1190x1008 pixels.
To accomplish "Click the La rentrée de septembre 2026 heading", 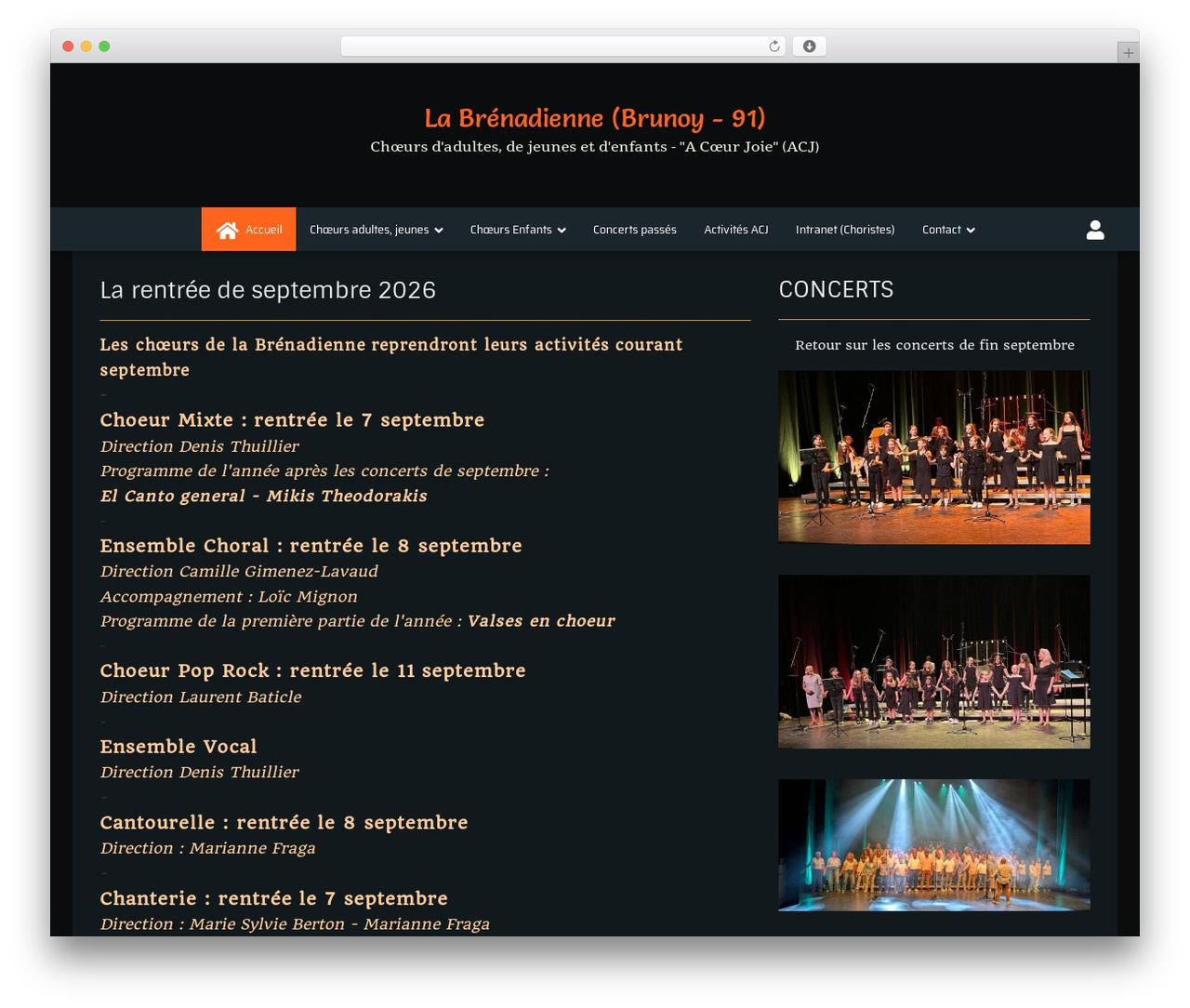I will tap(268, 290).
